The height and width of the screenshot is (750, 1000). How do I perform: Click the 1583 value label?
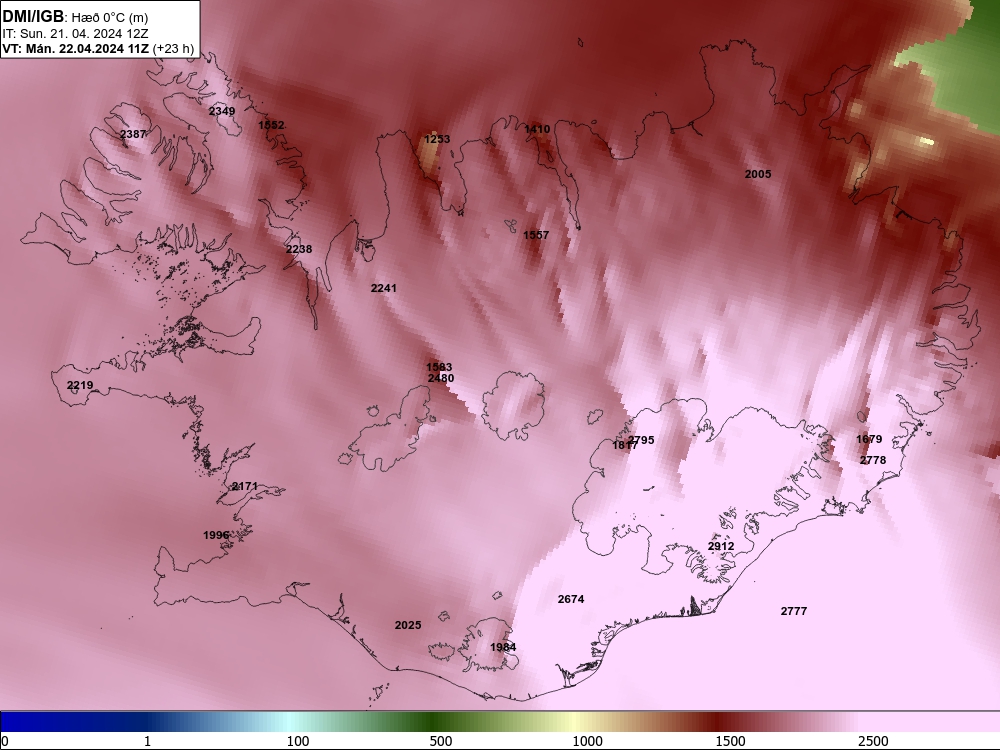tap(439, 367)
